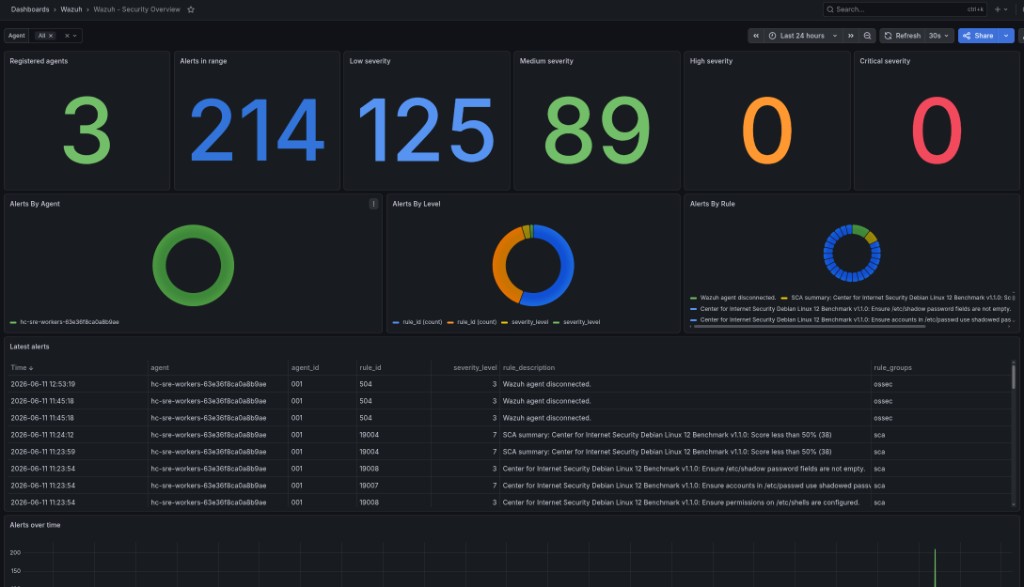1024x587 pixels.
Task: Sort by rule_groups column header
Action: pyautogui.click(x=892, y=368)
